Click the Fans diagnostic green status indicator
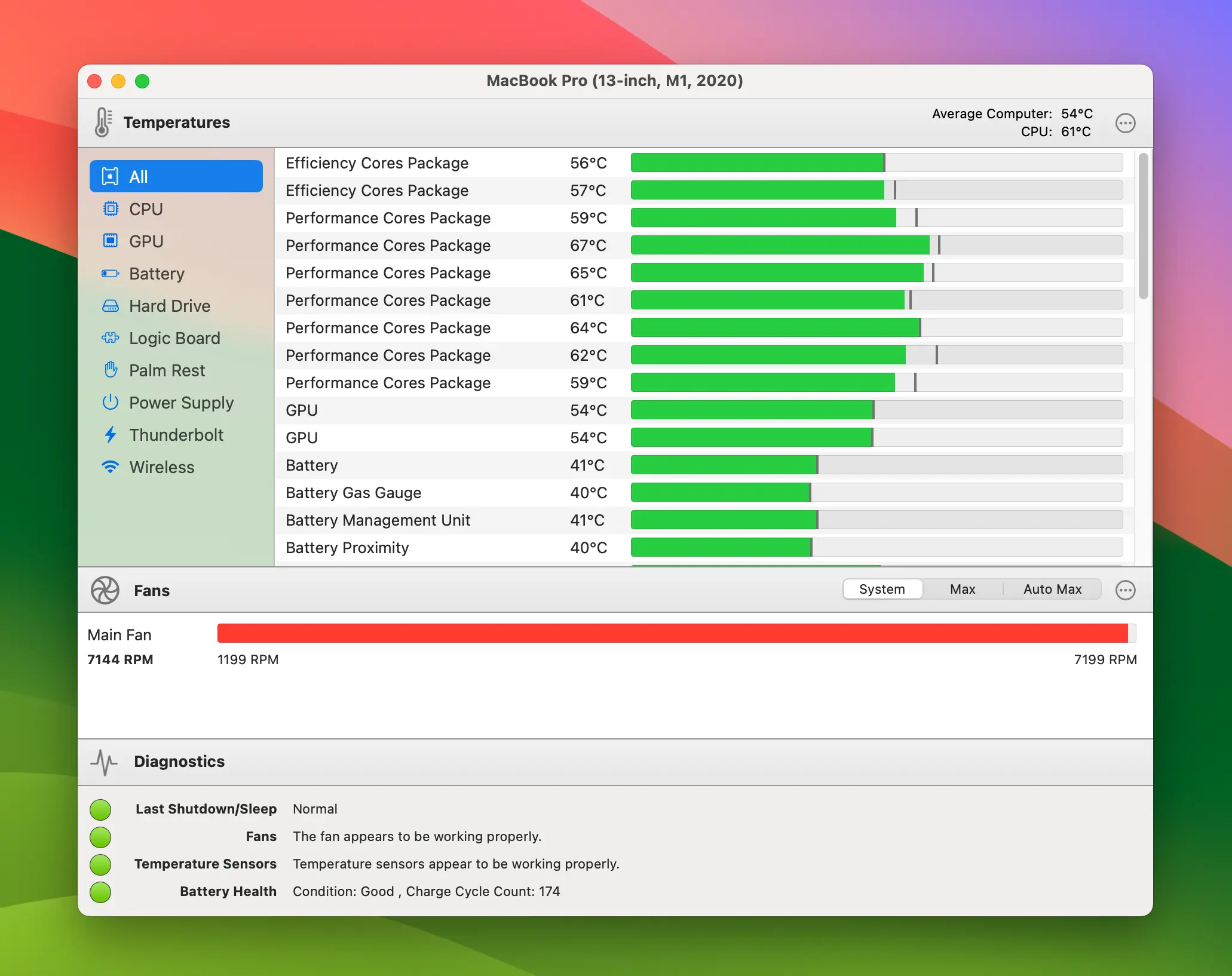Viewport: 1232px width, 976px height. (x=100, y=837)
